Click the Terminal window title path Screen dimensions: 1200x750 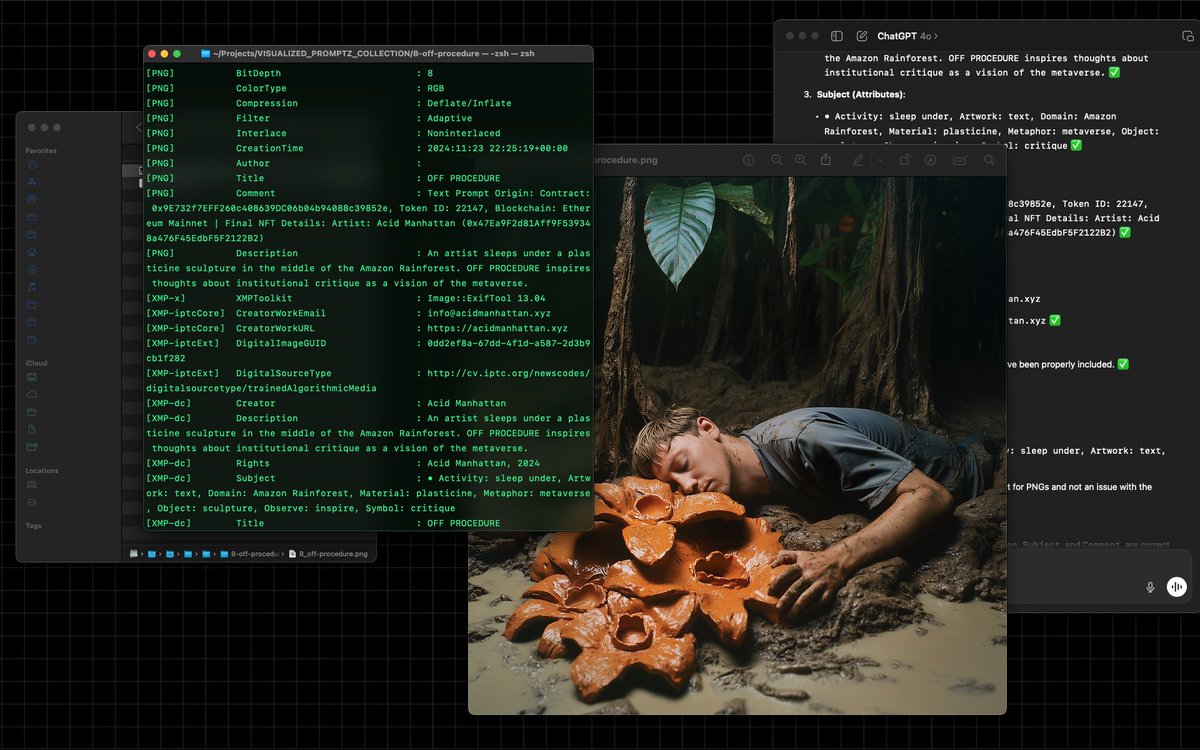coord(373,53)
